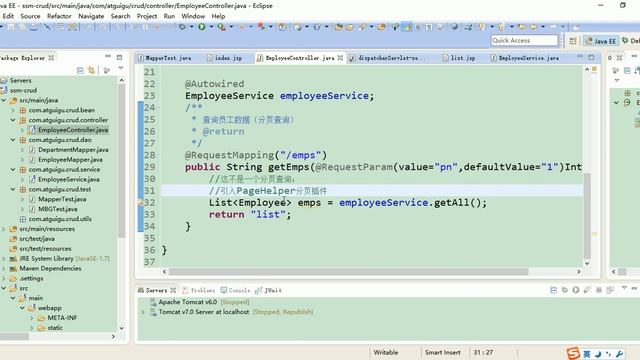Collapse the webapp folder
Image resolution: width=640 pixels, height=360 pixels.
tap(22, 308)
